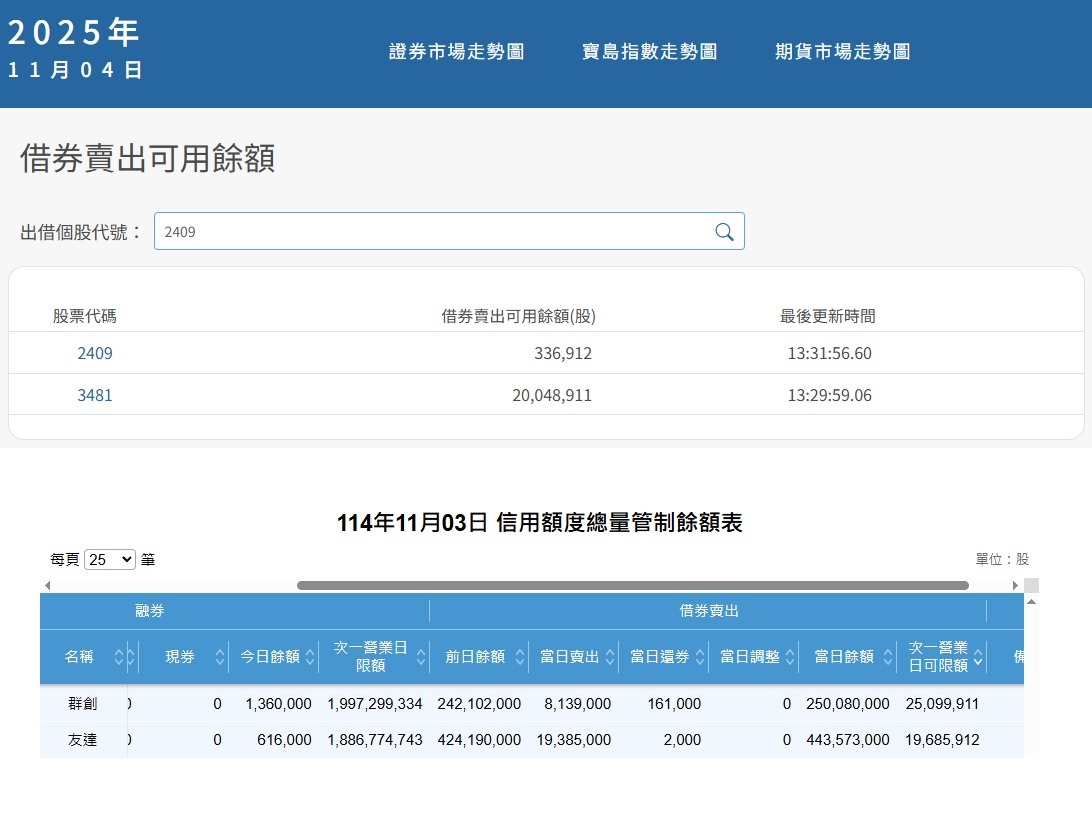The height and width of the screenshot is (814, 1092).
Task: Sort by 今日餘額 column sort icon
Action: tap(309, 657)
